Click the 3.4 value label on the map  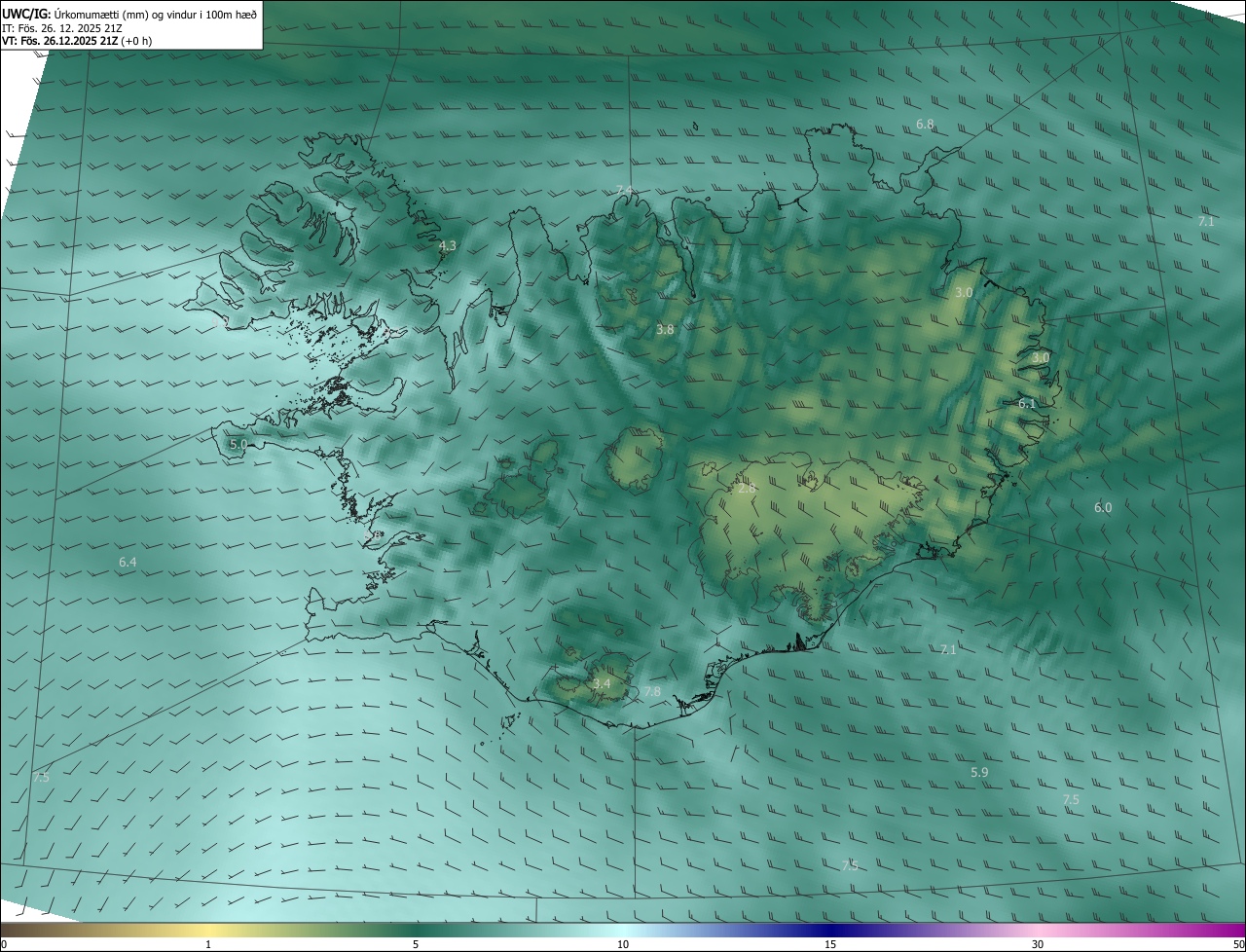pyautogui.click(x=602, y=684)
